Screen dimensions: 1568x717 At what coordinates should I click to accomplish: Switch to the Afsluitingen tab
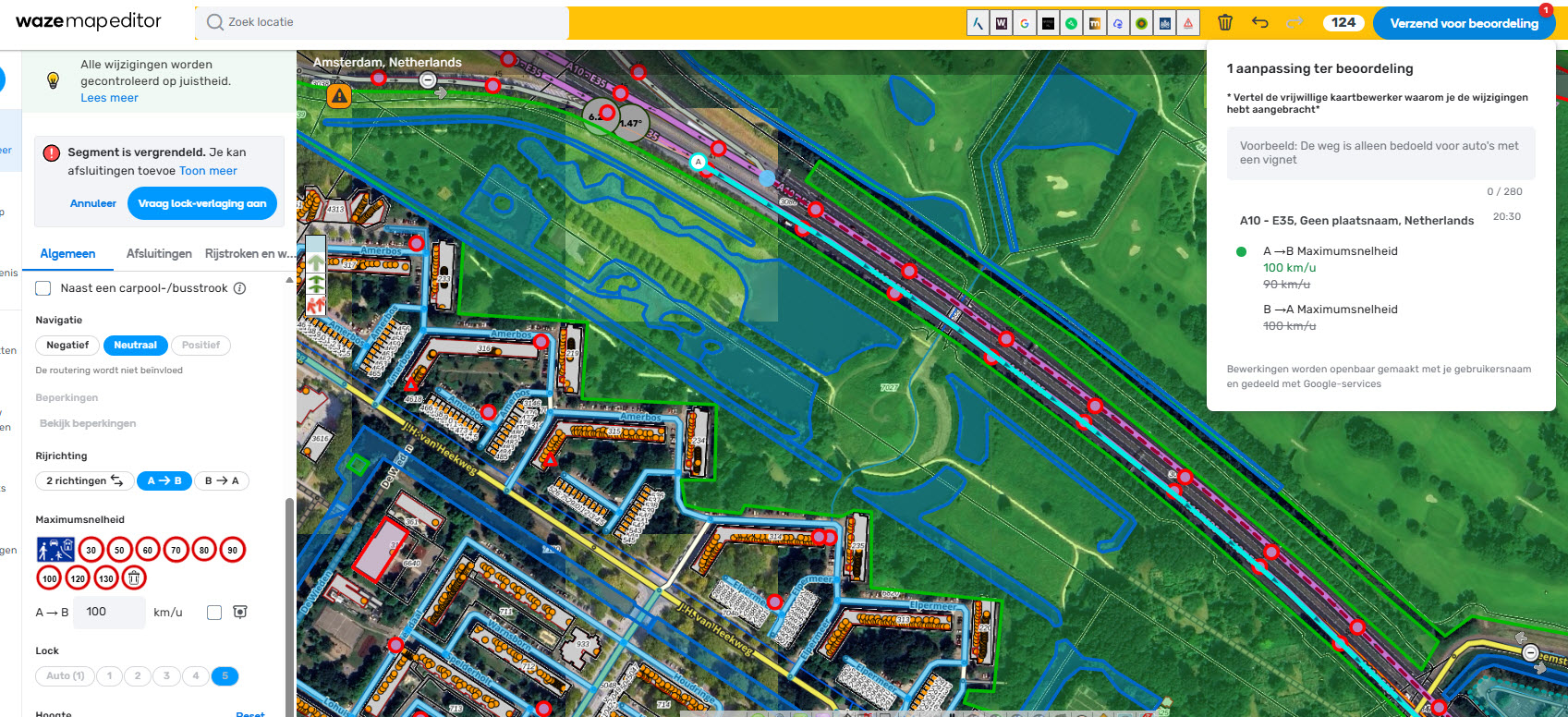click(159, 254)
